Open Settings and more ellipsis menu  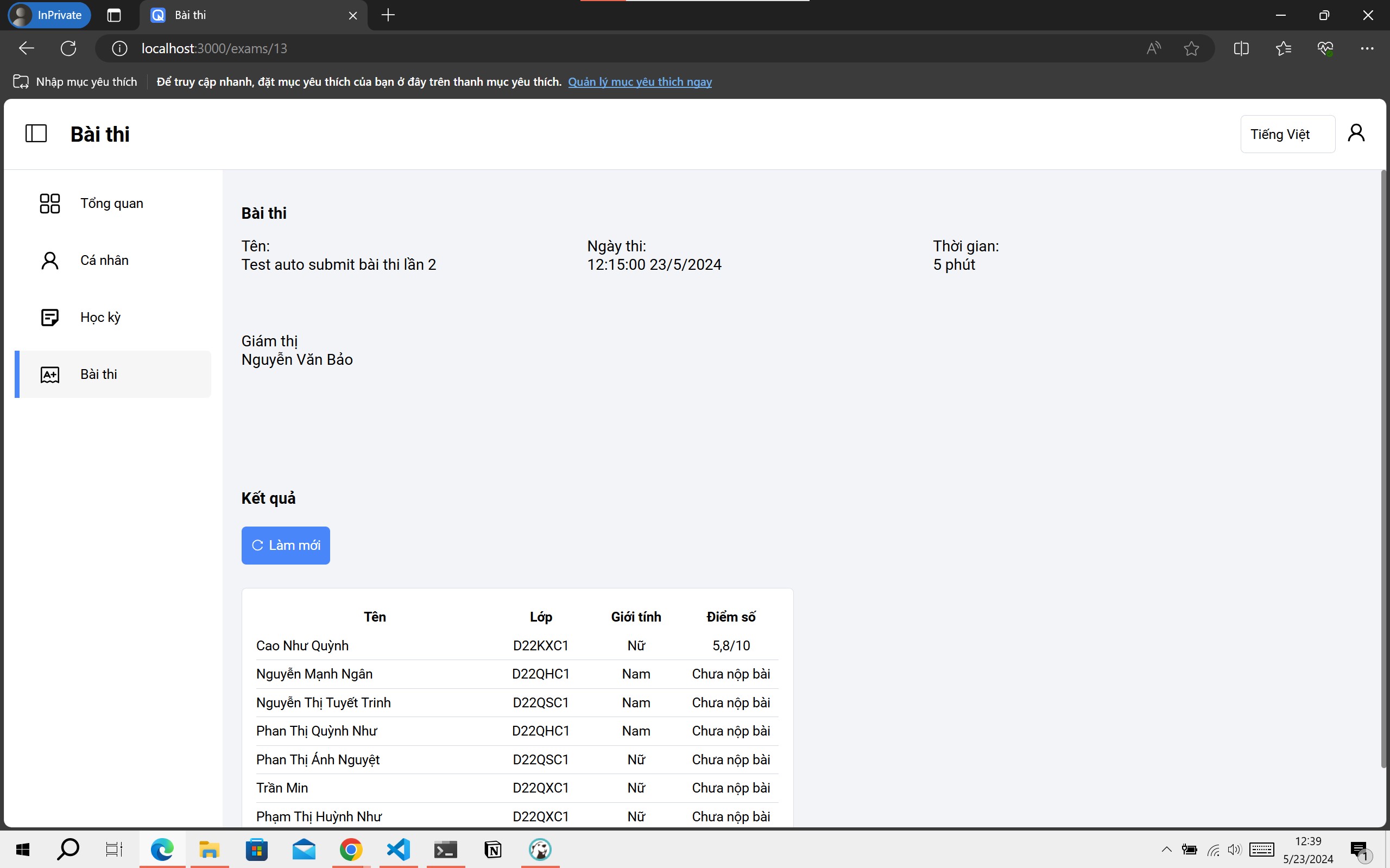point(1367,49)
